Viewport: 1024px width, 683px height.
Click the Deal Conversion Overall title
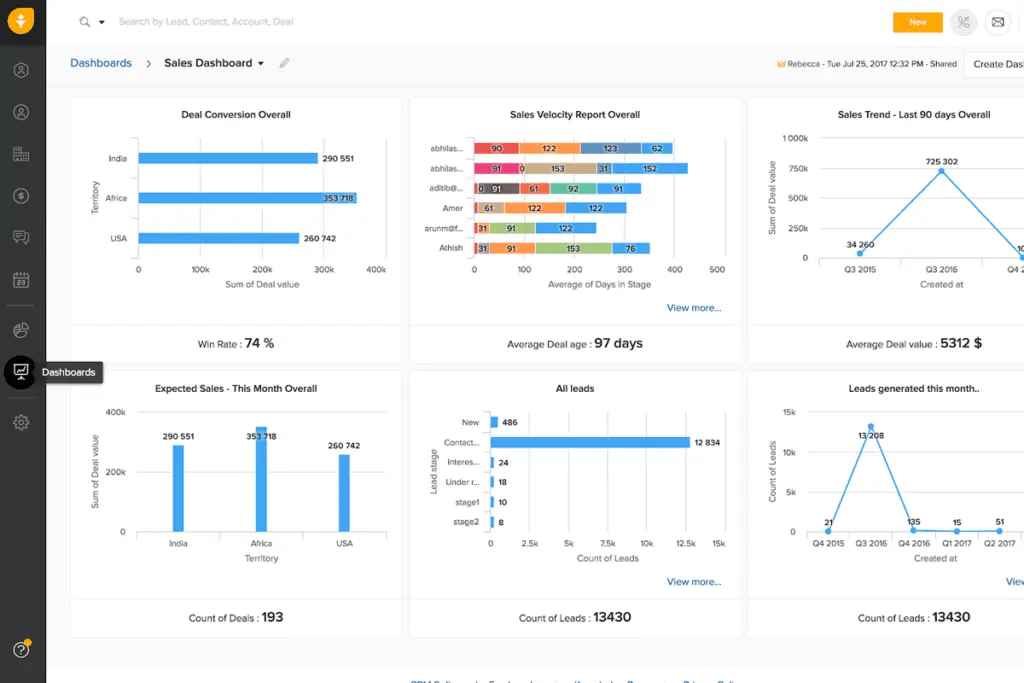[x=236, y=114]
